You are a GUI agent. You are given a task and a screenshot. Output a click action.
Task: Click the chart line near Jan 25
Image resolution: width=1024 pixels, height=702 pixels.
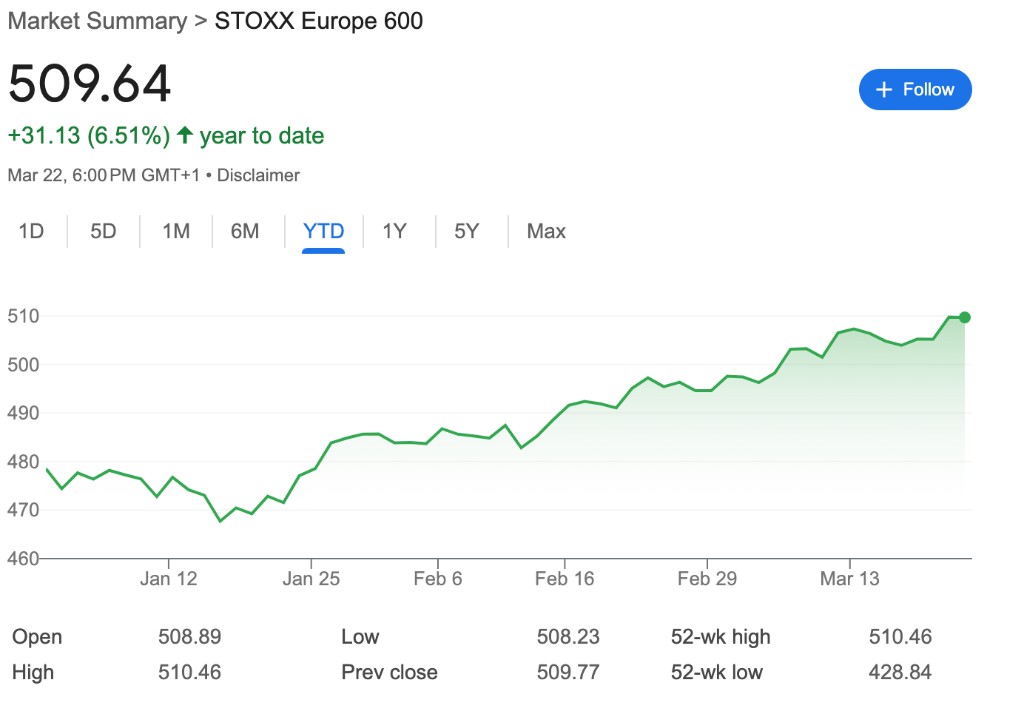point(313,468)
